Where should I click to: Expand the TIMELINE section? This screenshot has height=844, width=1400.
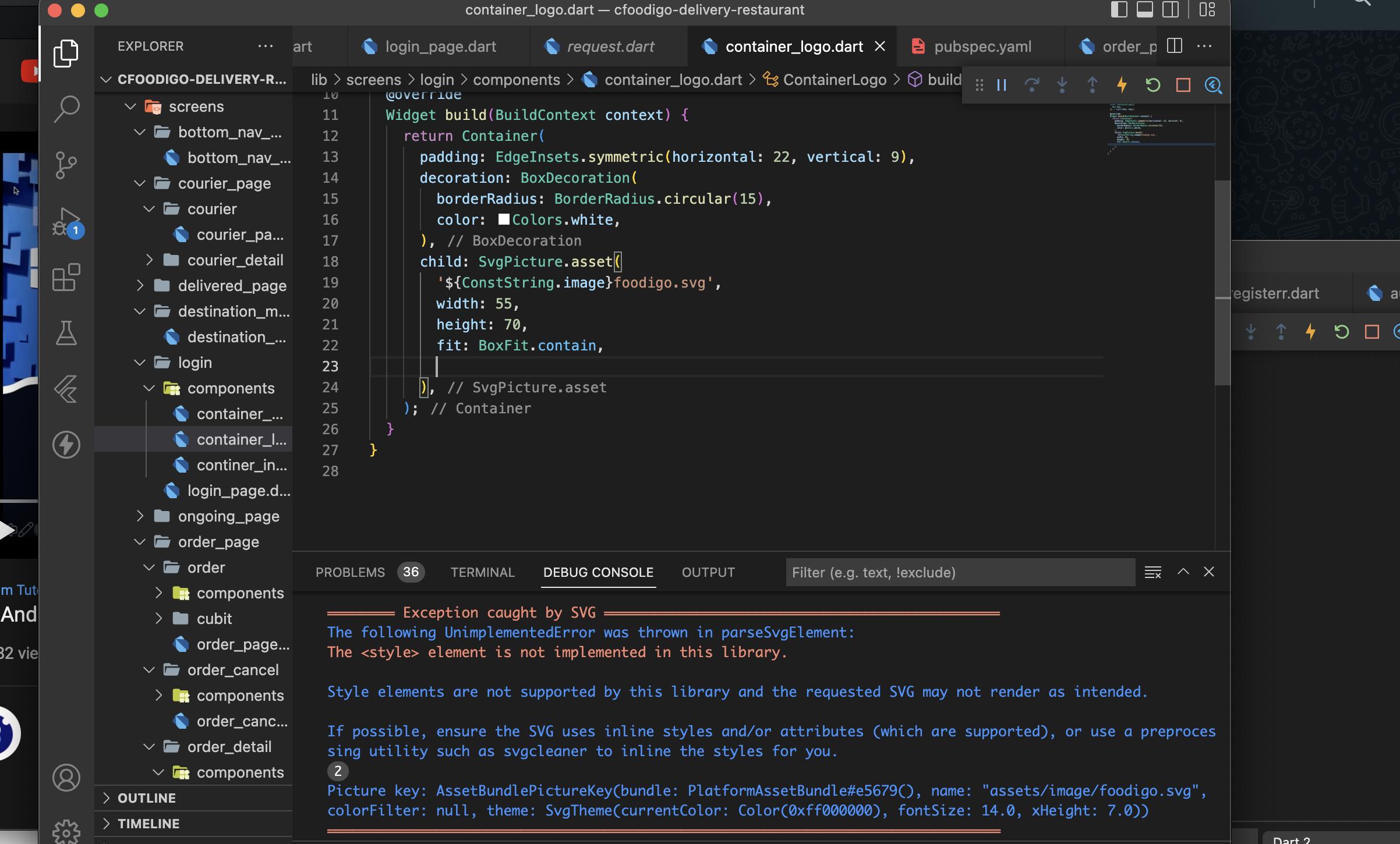pos(107,824)
